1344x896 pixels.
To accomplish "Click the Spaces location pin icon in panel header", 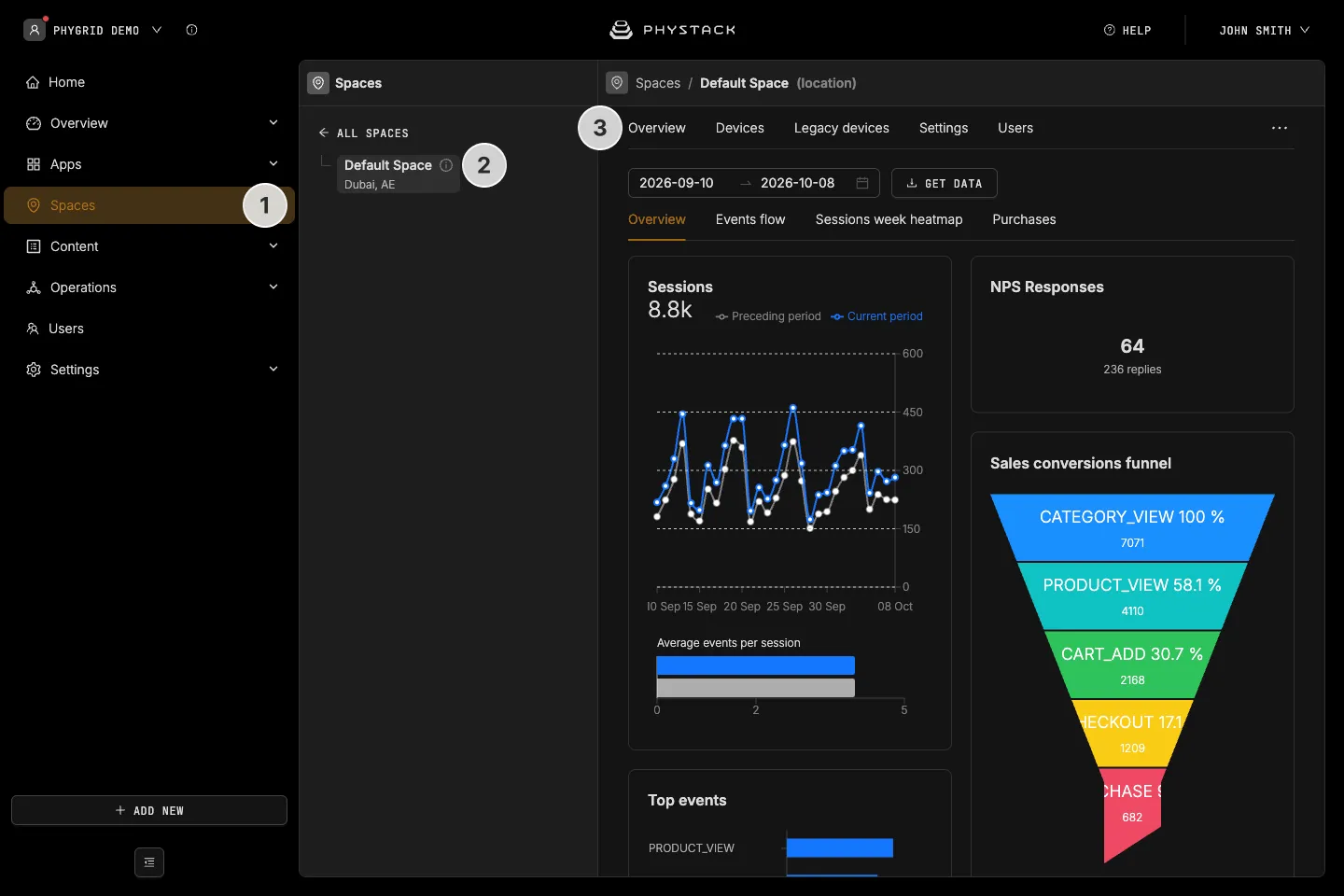I will coord(319,83).
